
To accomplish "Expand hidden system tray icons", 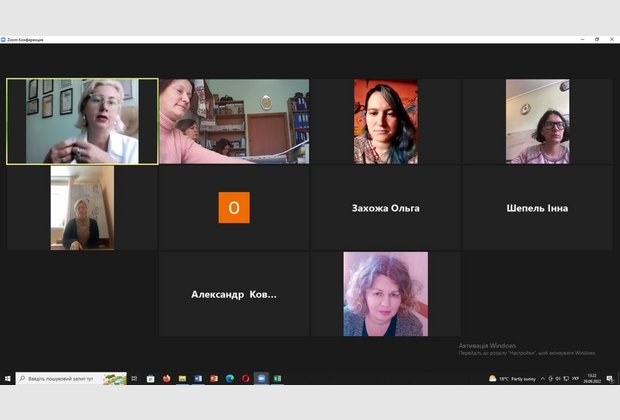I will tap(543, 379).
